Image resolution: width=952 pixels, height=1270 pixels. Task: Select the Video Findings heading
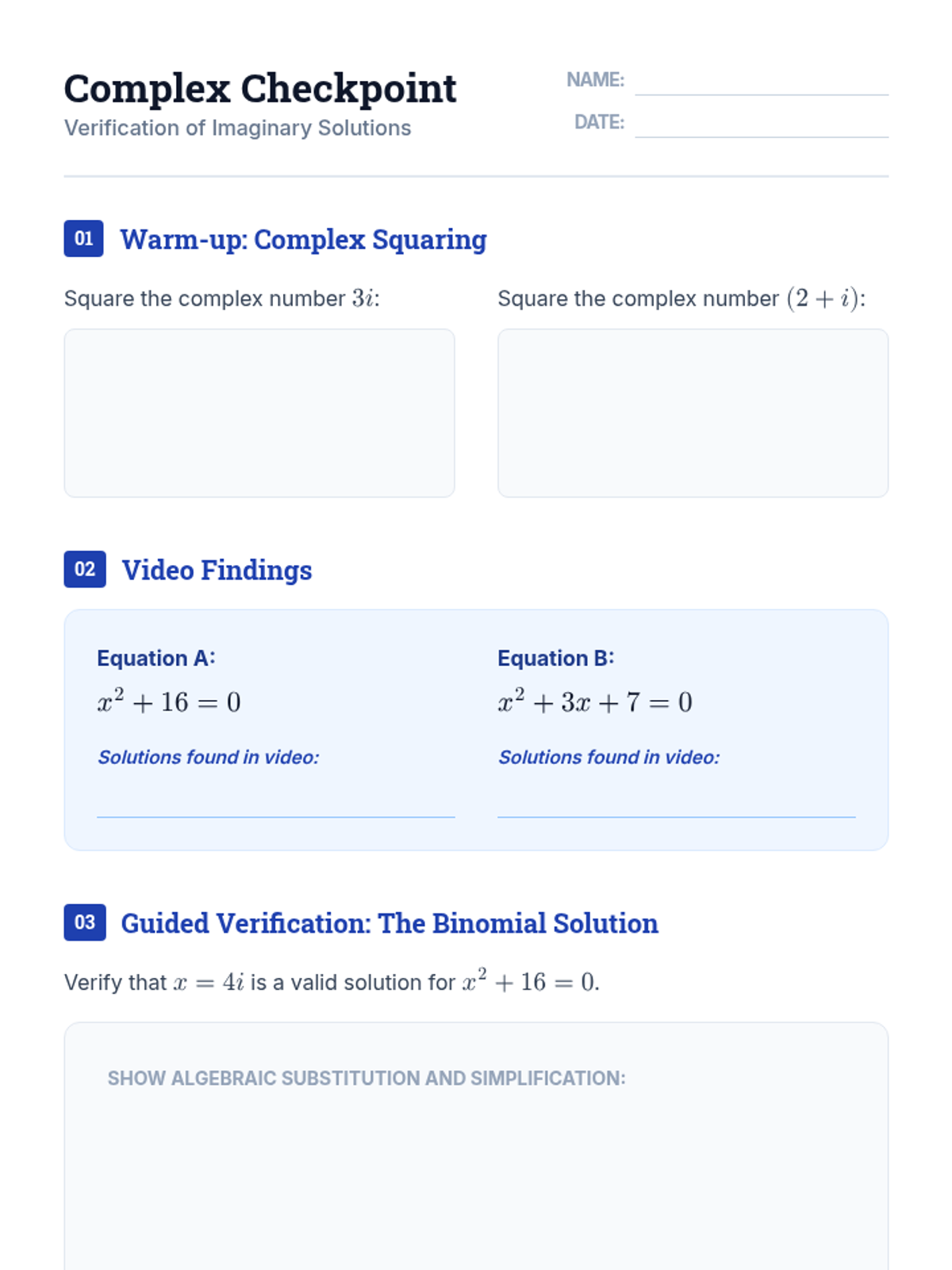tap(217, 570)
